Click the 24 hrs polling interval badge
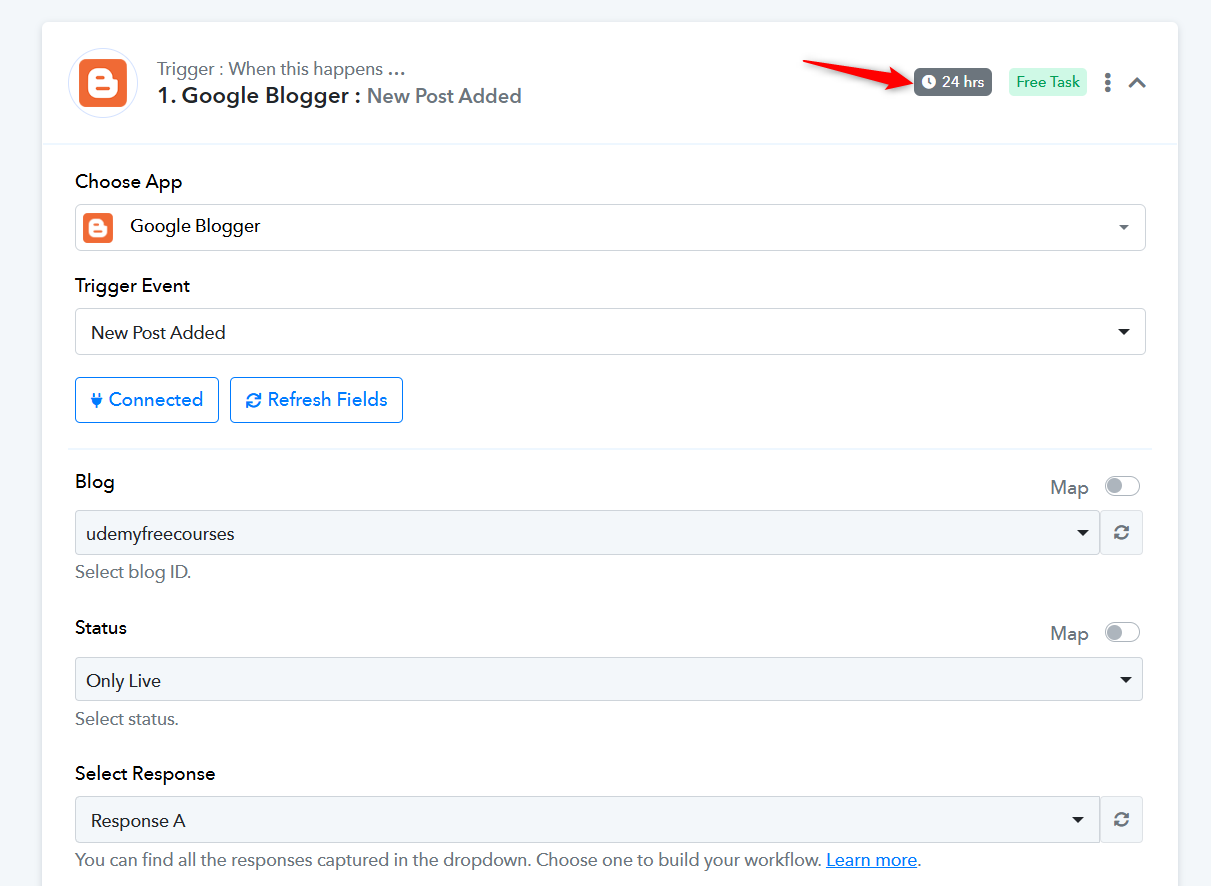The image size is (1211, 886). click(x=953, y=82)
